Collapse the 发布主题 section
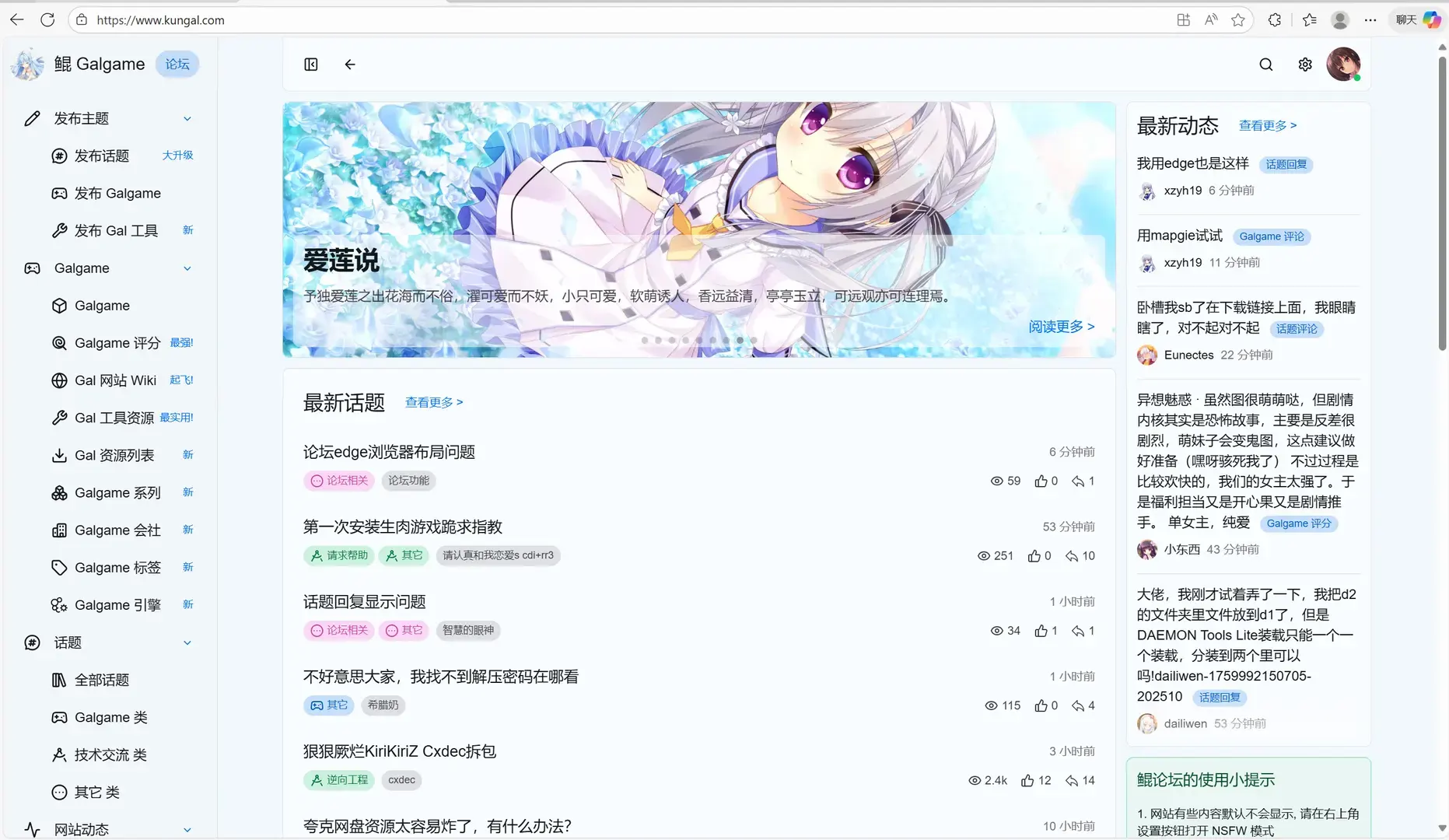The width and height of the screenshot is (1449, 840). pyautogui.click(x=187, y=118)
